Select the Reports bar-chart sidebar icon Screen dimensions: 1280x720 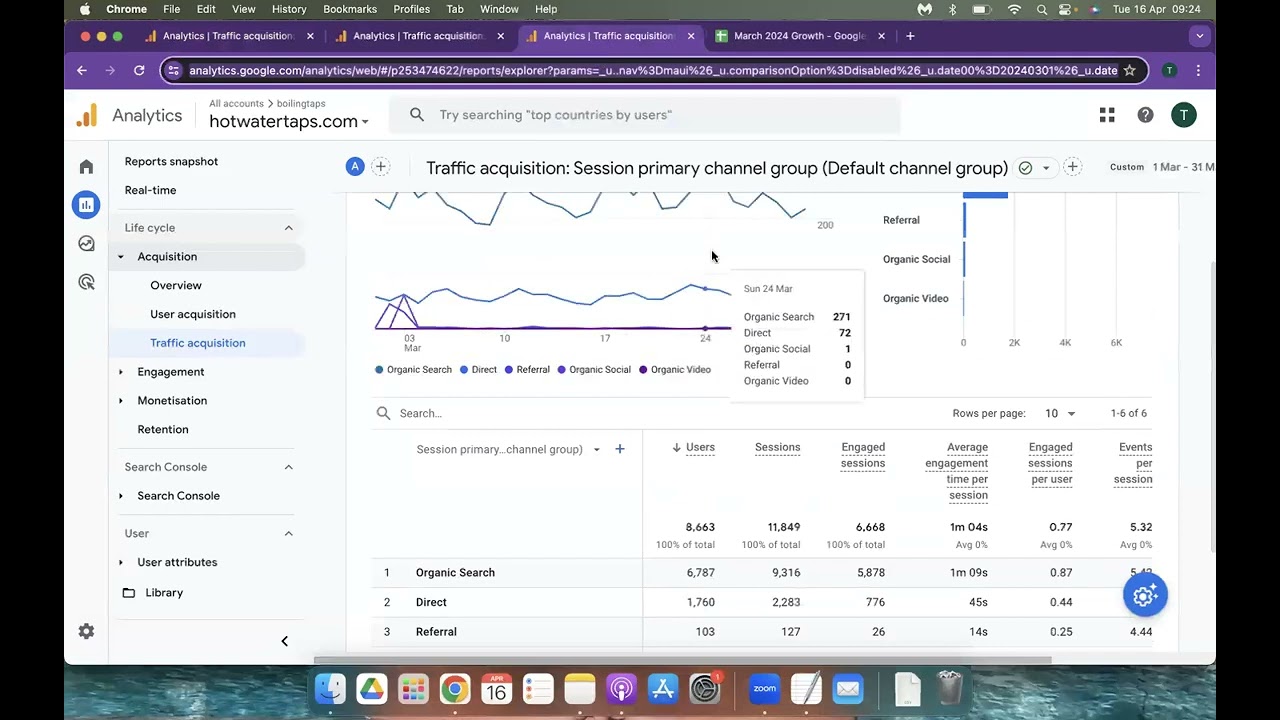[86, 205]
